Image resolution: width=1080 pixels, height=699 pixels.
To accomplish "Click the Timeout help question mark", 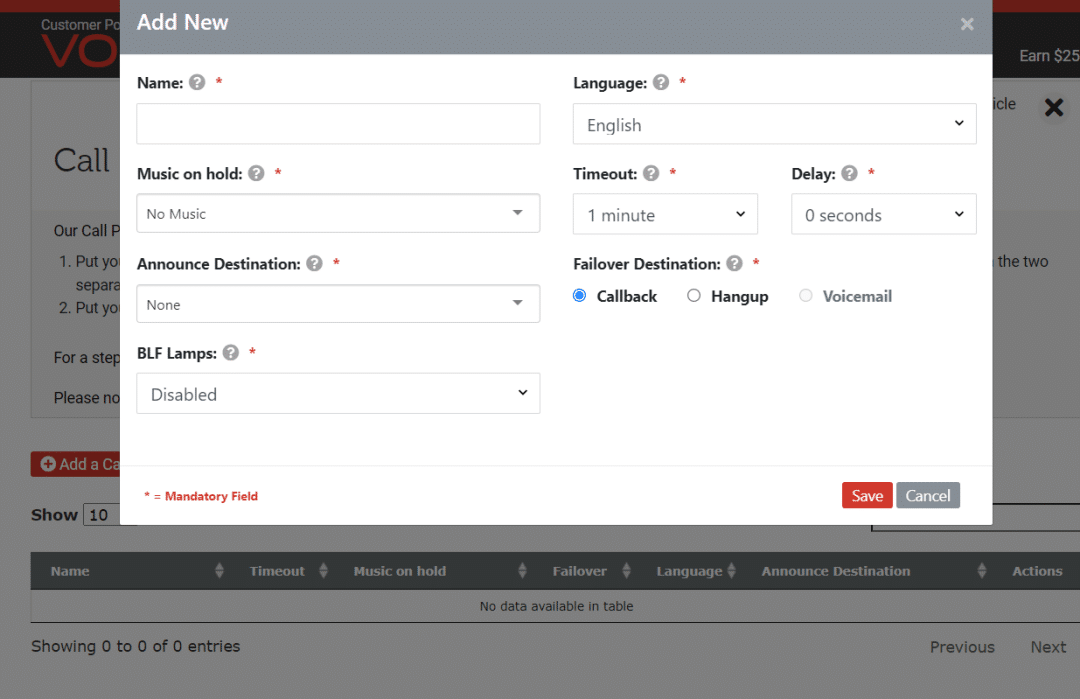I will [651, 173].
